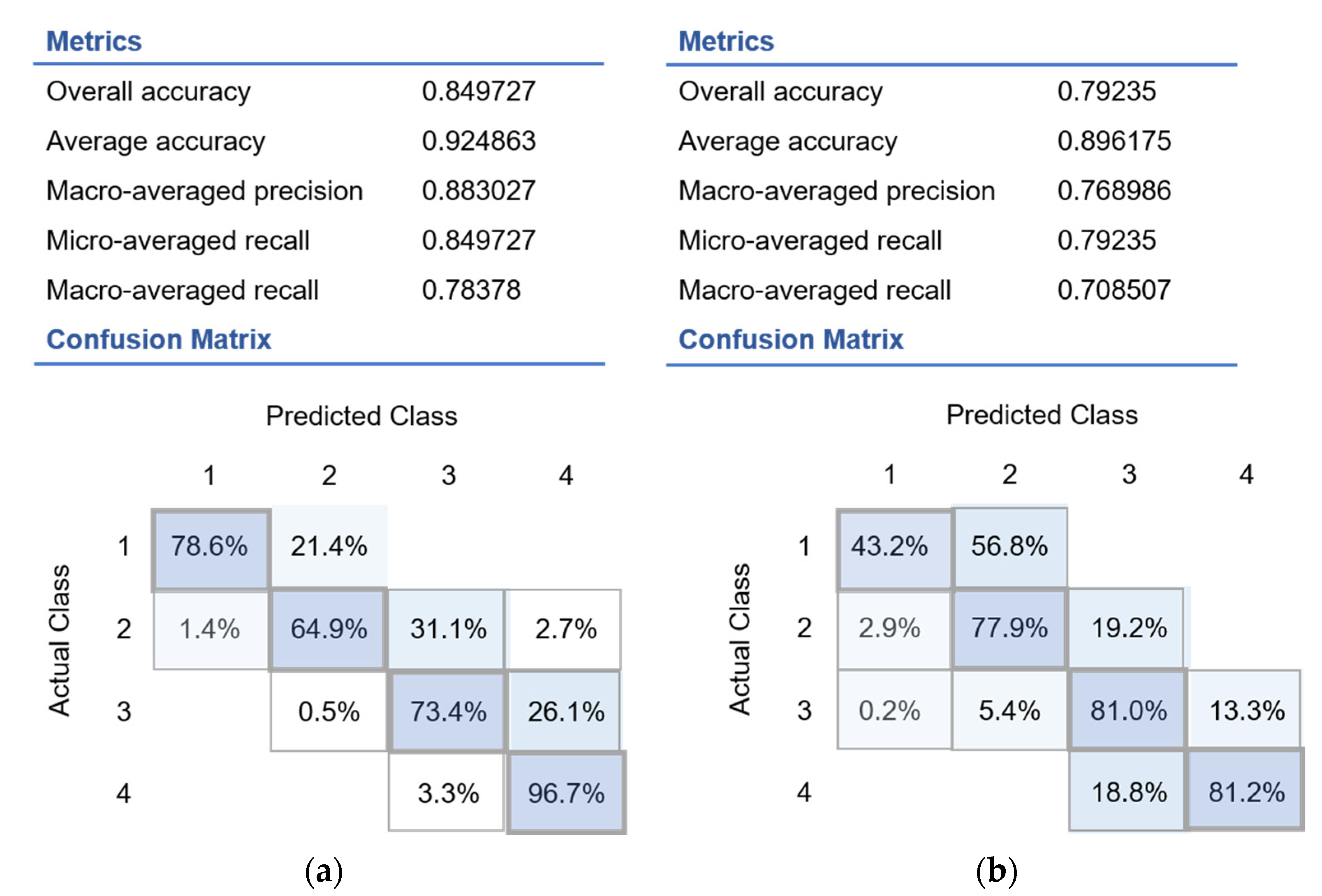Click the 31.1% off-diagonal cell
This screenshot has height=896, width=1322.
click(x=448, y=630)
